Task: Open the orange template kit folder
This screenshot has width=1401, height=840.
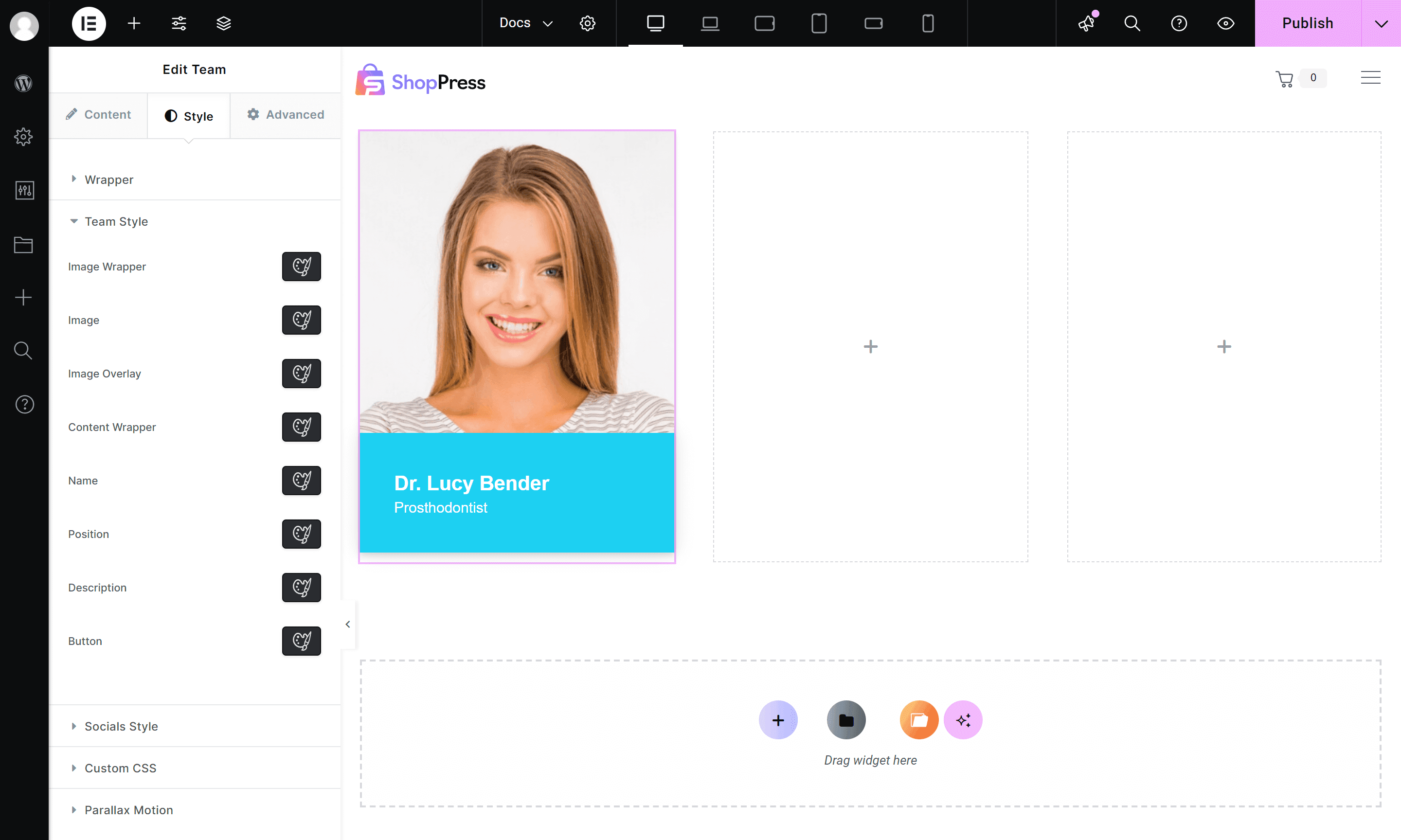Action: click(x=919, y=720)
